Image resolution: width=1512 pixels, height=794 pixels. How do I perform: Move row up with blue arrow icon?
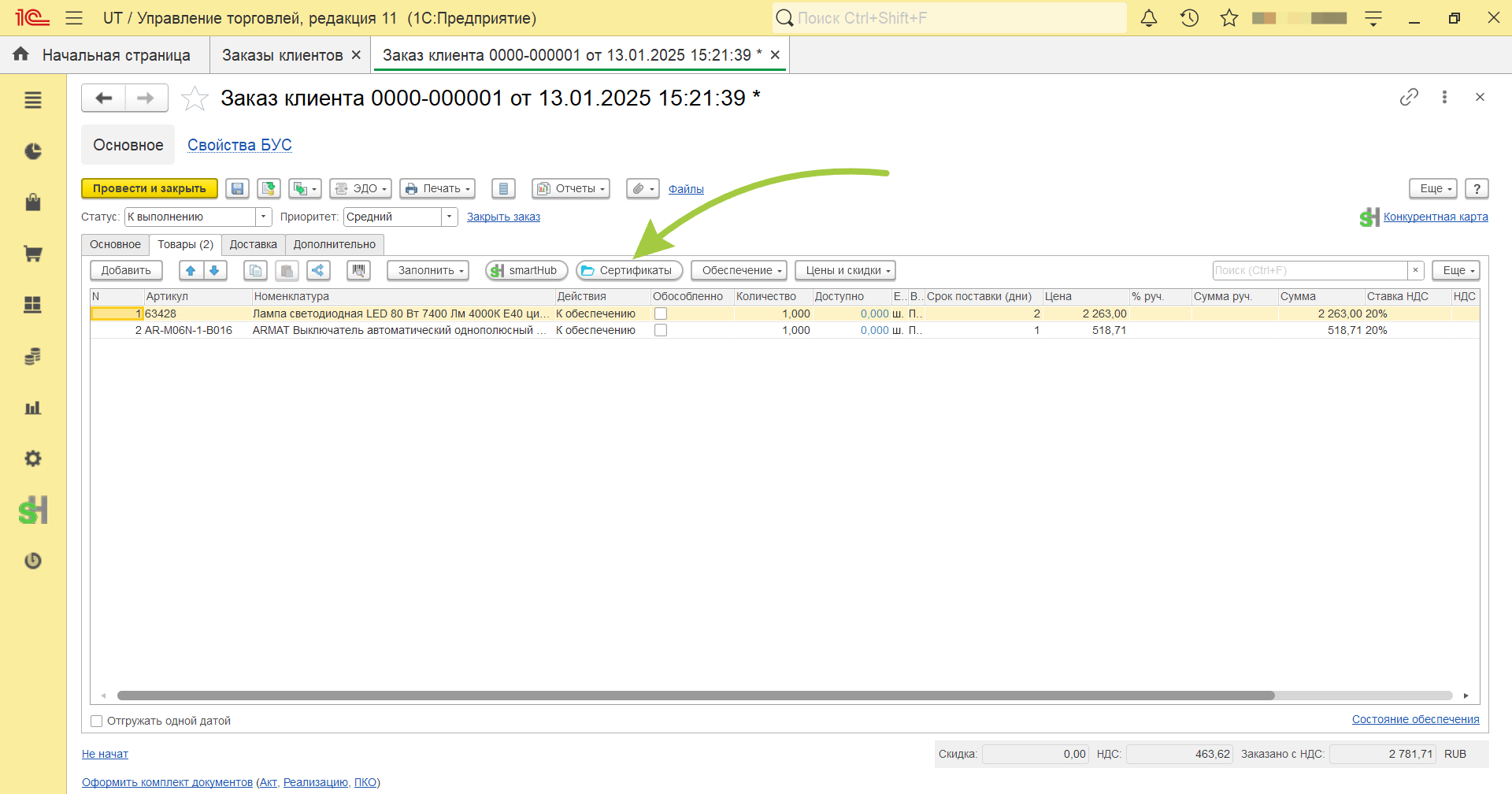[191, 271]
